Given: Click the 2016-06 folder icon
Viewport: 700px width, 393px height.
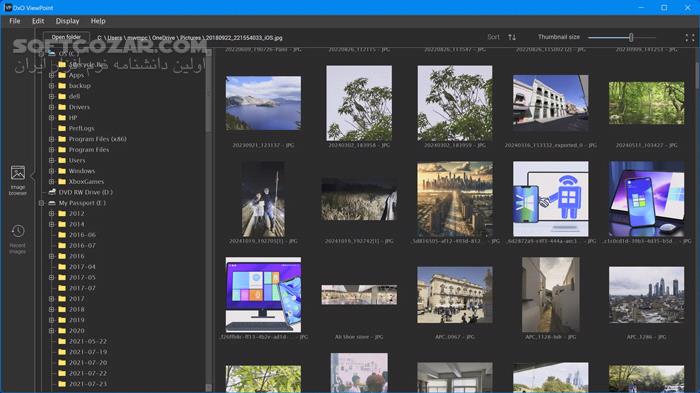Looking at the screenshot, I should [62, 234].
